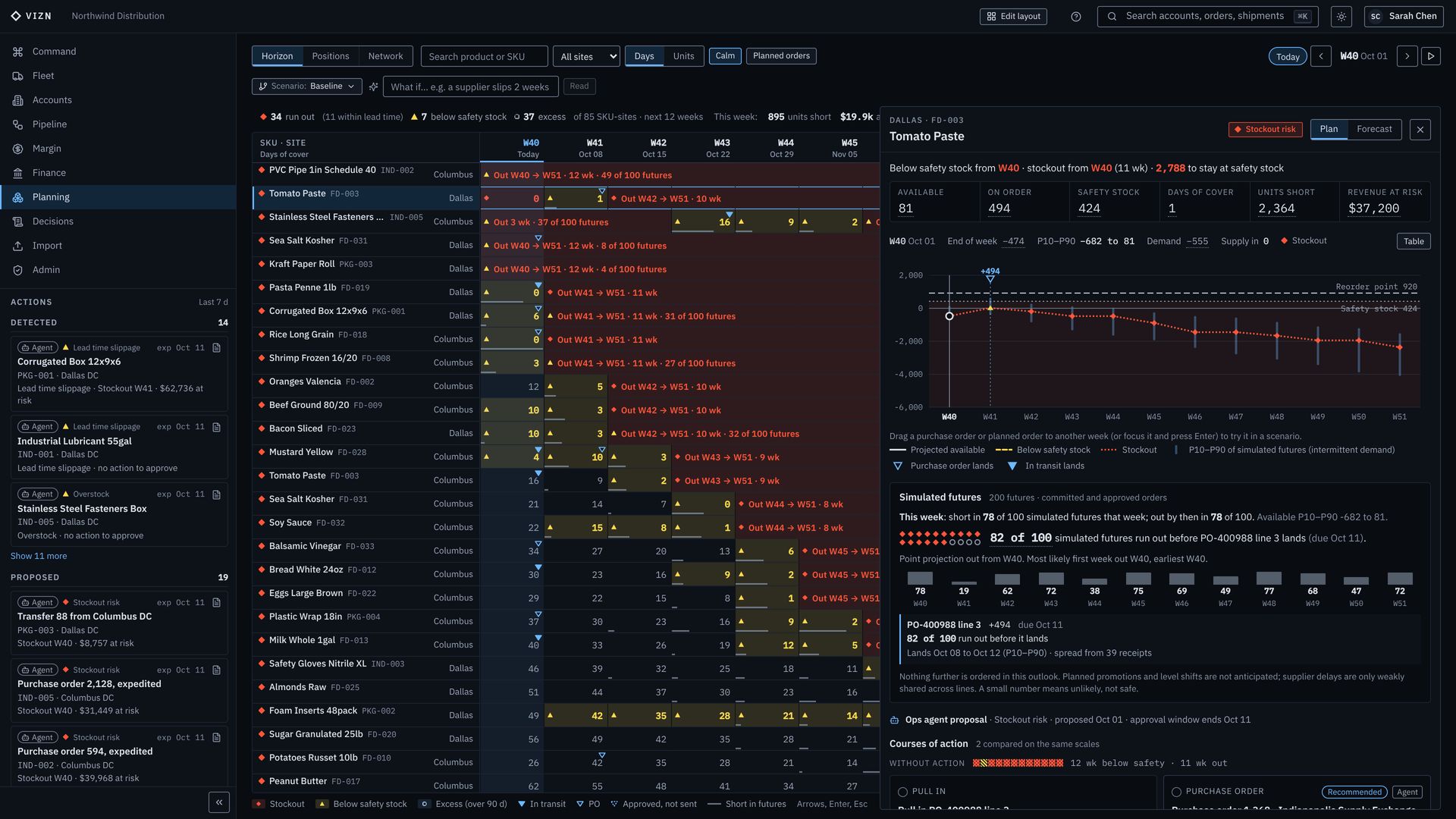
Task: Switch to Positions tab
Action: click(x=331, y=56)
